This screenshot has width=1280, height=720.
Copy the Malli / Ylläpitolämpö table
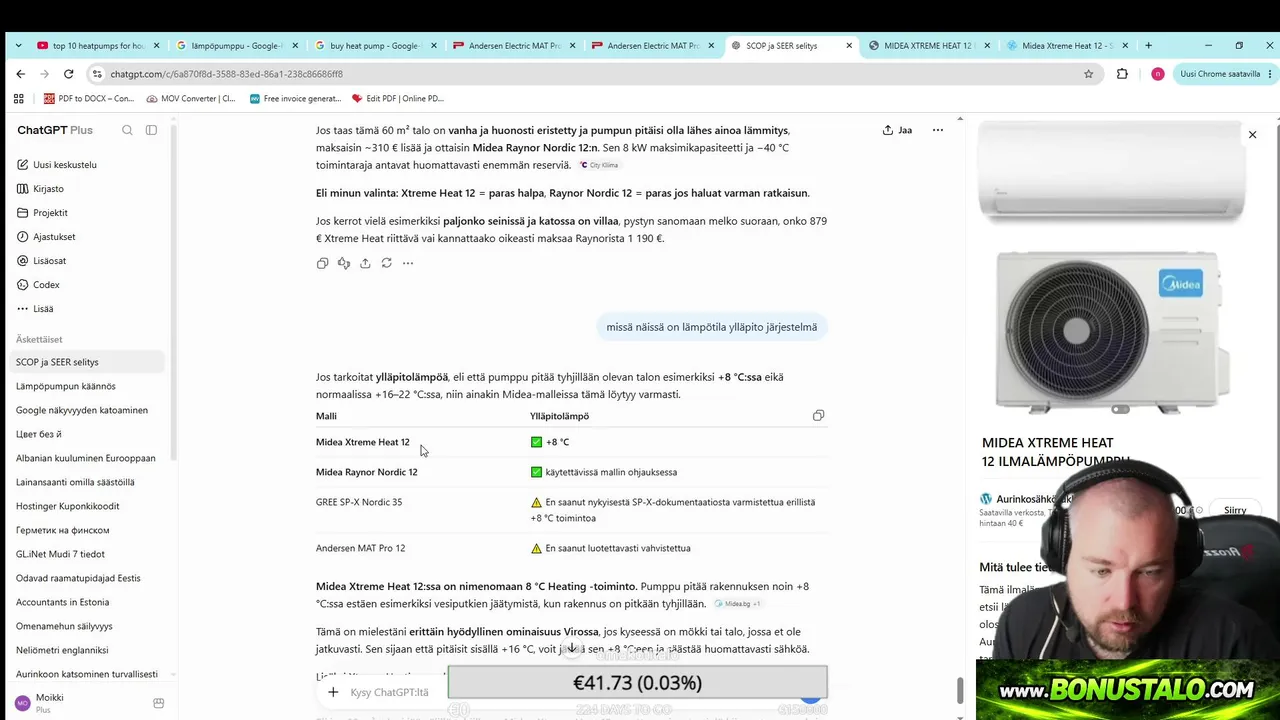(x=818, y=416)
